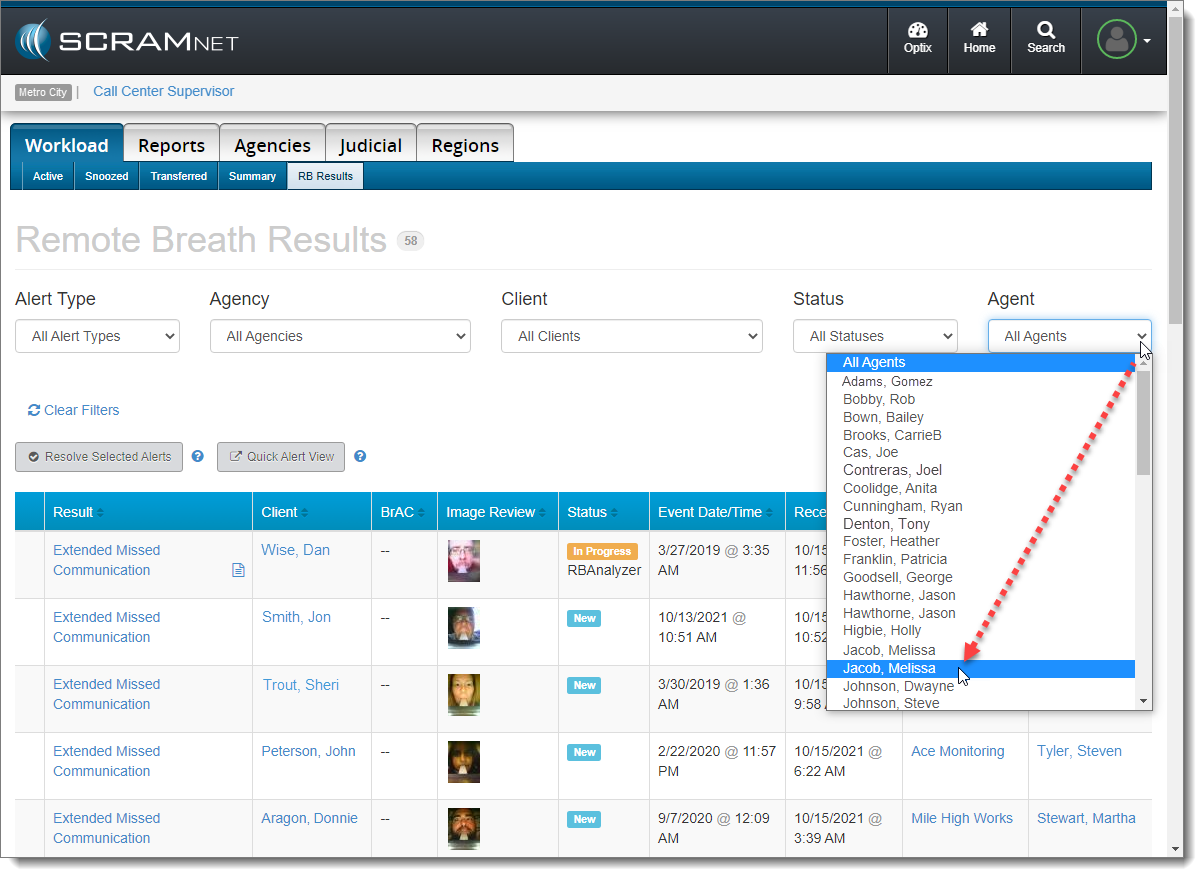Switch to the Reports tab
The height and width of the screenshot is (878, 1204).
point(171,145)
